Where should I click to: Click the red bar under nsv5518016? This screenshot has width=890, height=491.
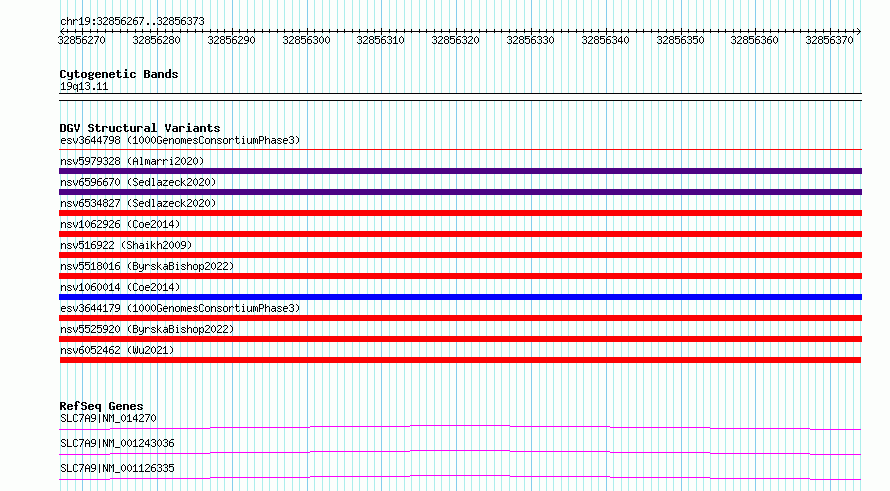pyautogui.click(x=460, y=276)
